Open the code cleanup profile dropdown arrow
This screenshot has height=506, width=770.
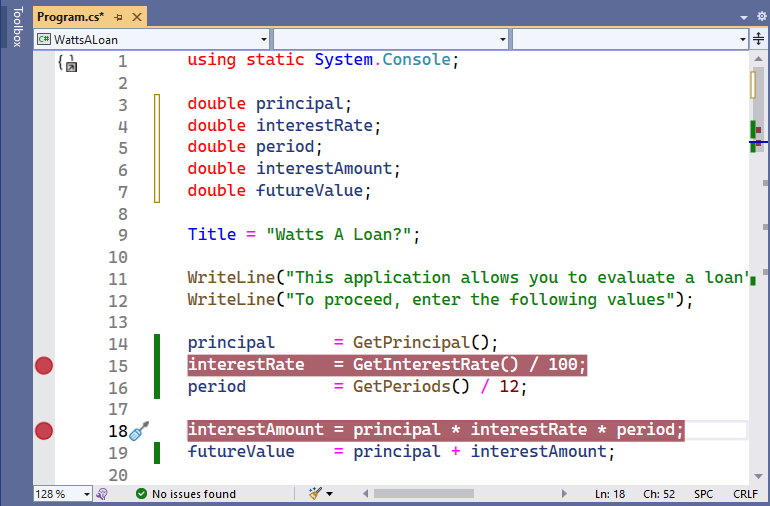point(330,494)
